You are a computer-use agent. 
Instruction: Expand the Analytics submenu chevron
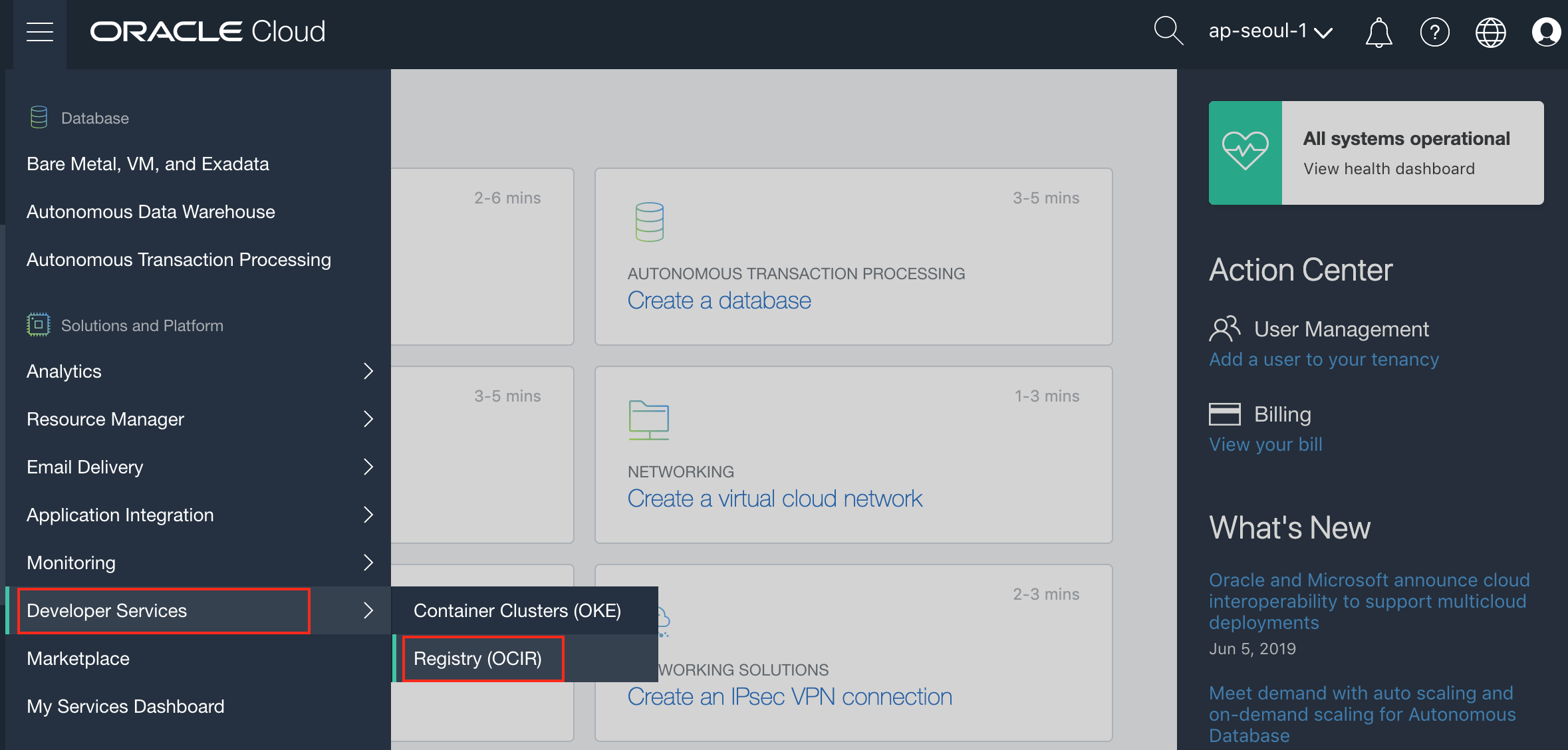[368, 371]
